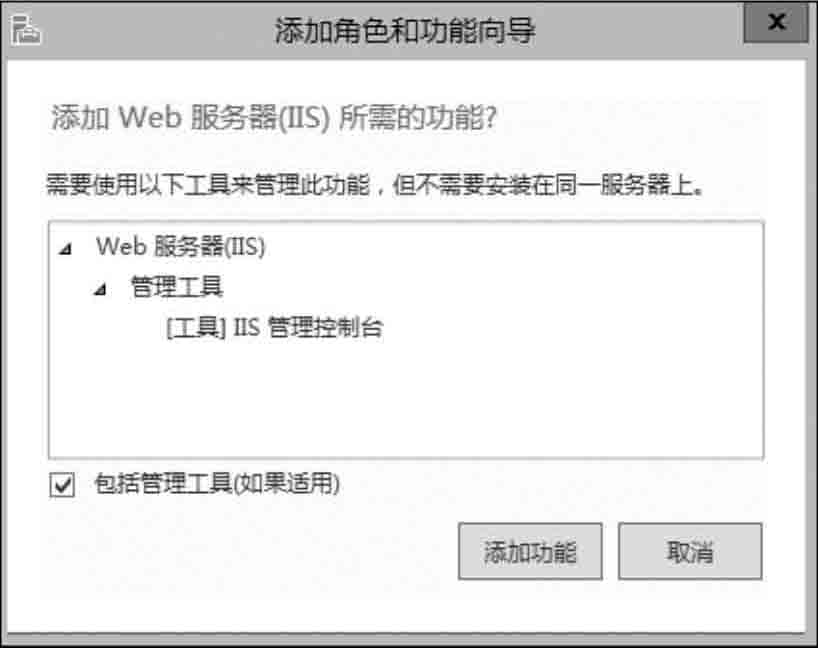Click the 添加功能 button
The height and width of the screenshot is (648, 818).
[x=531, y=551]
